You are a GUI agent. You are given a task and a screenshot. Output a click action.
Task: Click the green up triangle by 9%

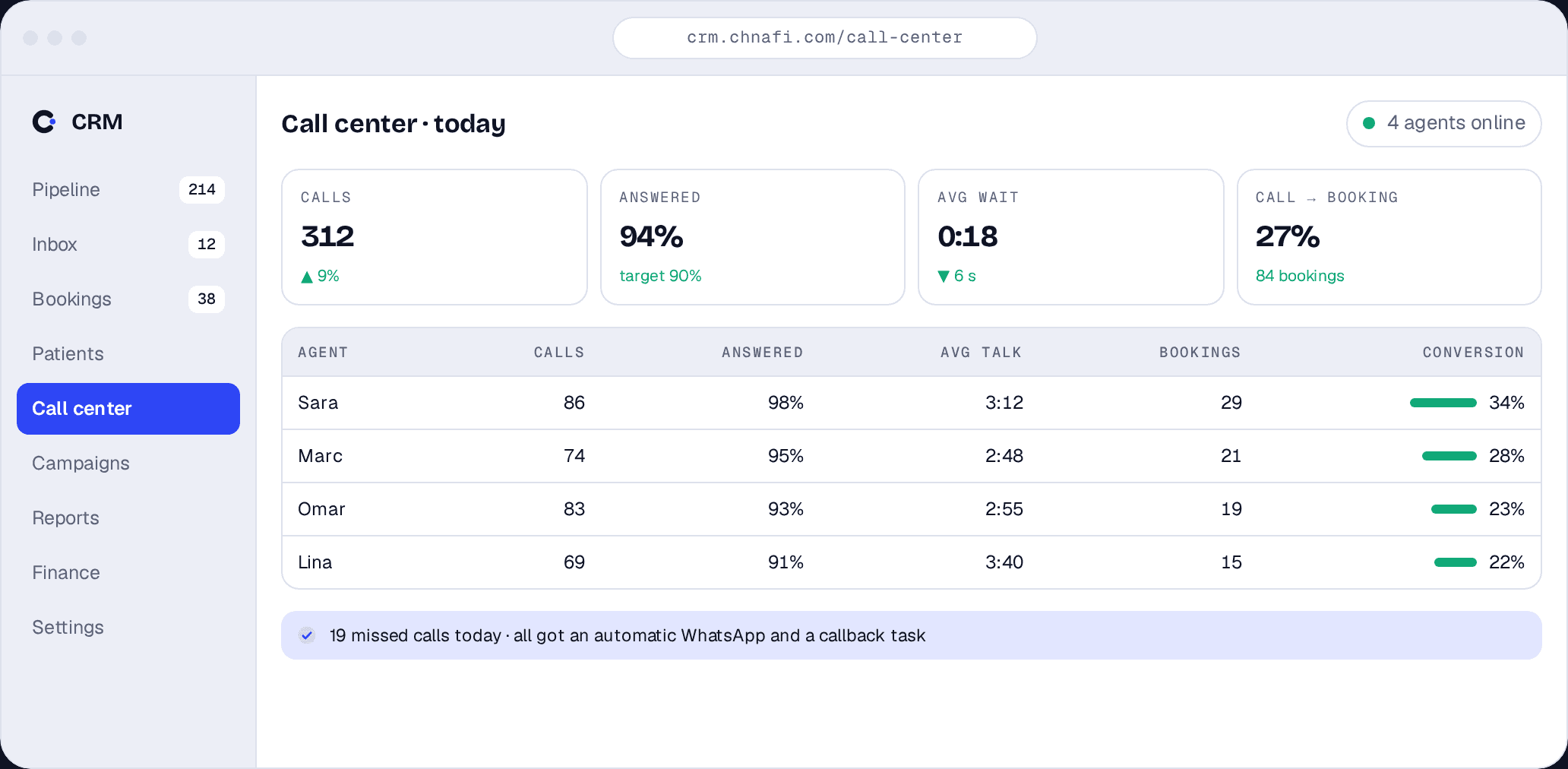coord(307,277)
